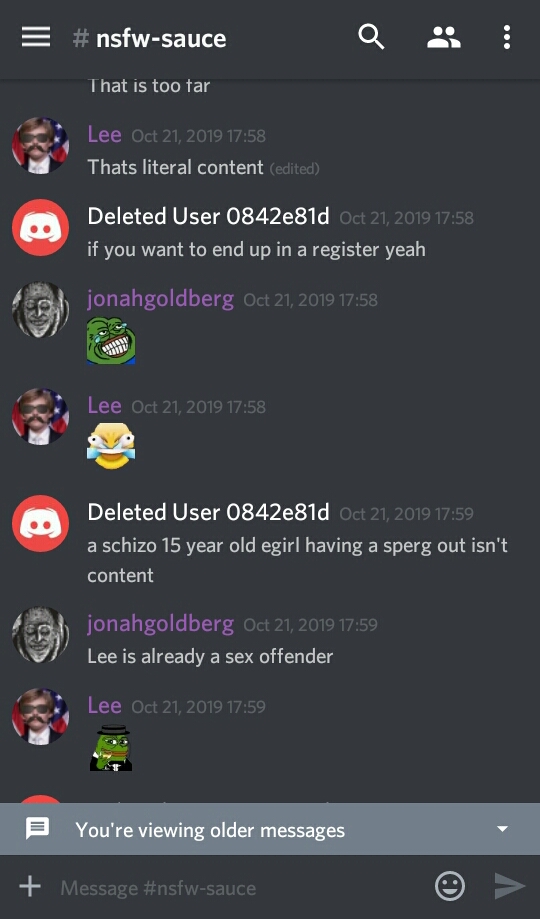
Task: Tap the Pepe with top hat emoji
Action: point(111,748)
